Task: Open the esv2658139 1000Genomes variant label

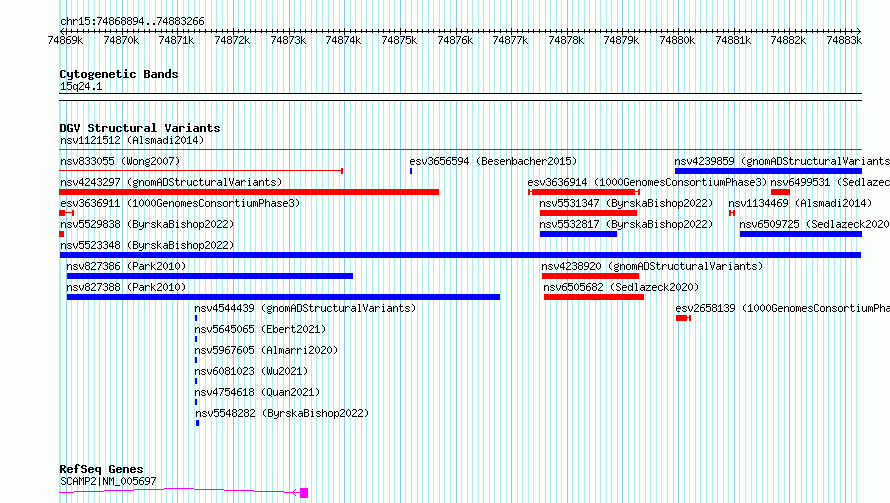Action: click(x=783, y=308)
